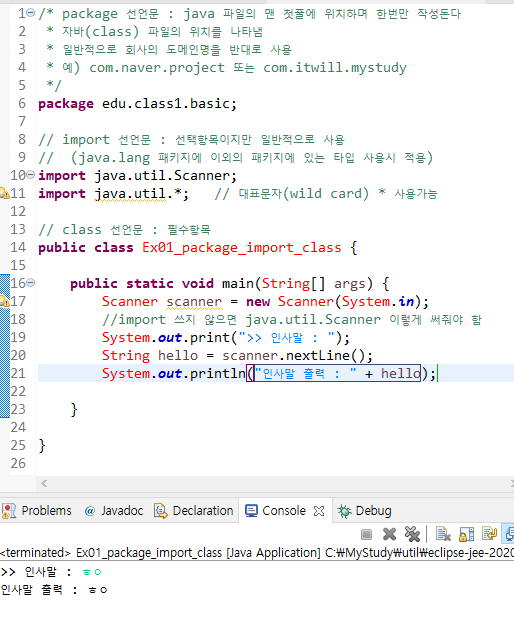Click 'hello' variable on line 21
The width and height of the screenshot is (514, 624).
point(400,373)
